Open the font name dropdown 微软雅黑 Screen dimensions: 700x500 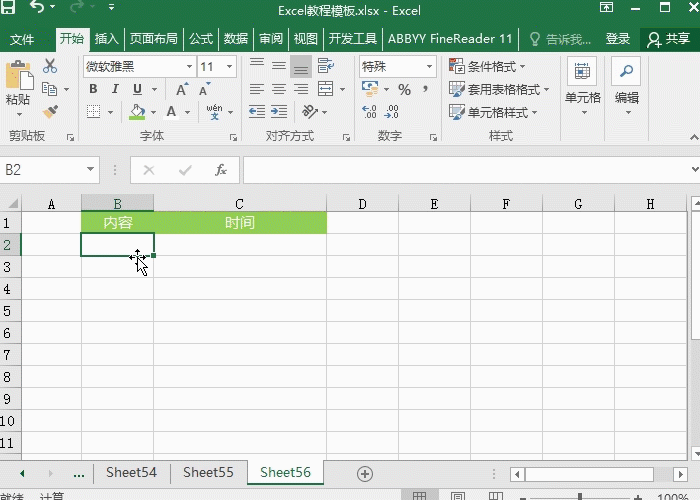(x=139, y=67)
